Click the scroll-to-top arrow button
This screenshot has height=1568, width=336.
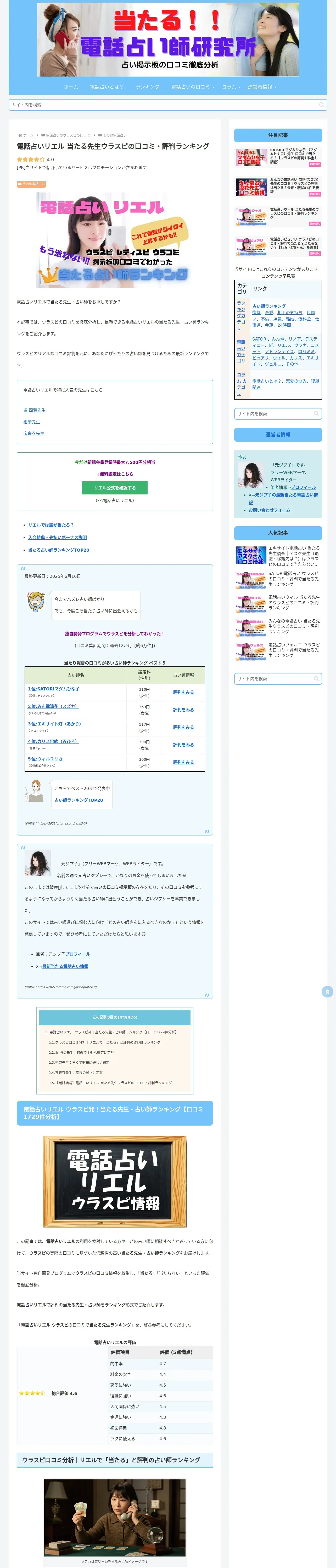click(327, 991)
